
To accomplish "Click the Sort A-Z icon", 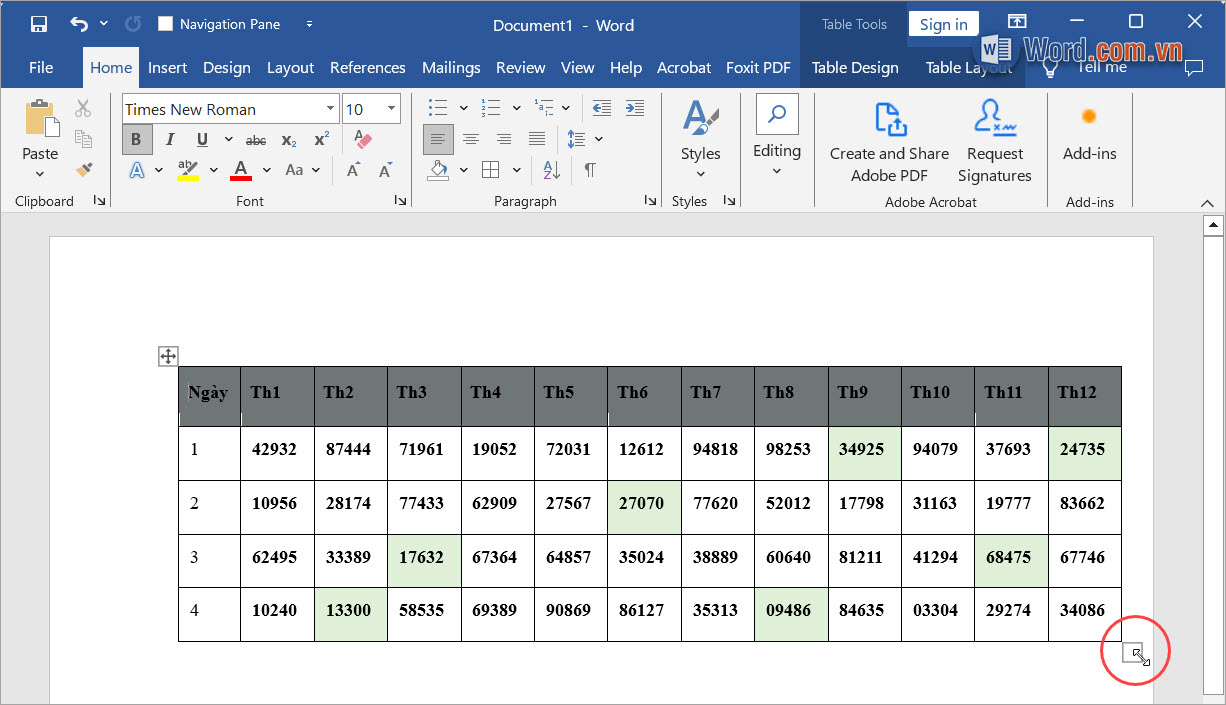I will (551, 170).
